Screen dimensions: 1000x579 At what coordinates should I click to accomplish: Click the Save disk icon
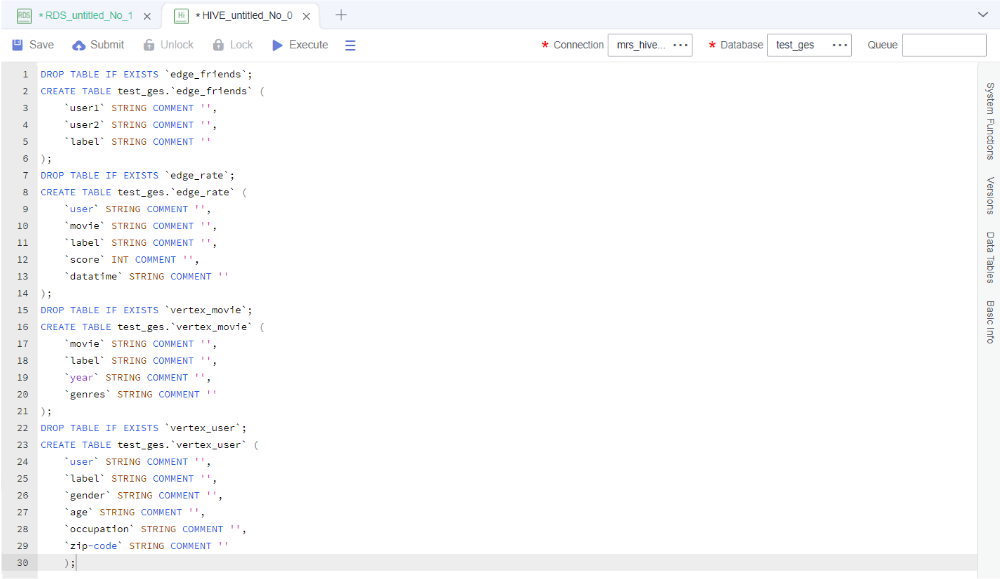(x=18, y=45)
